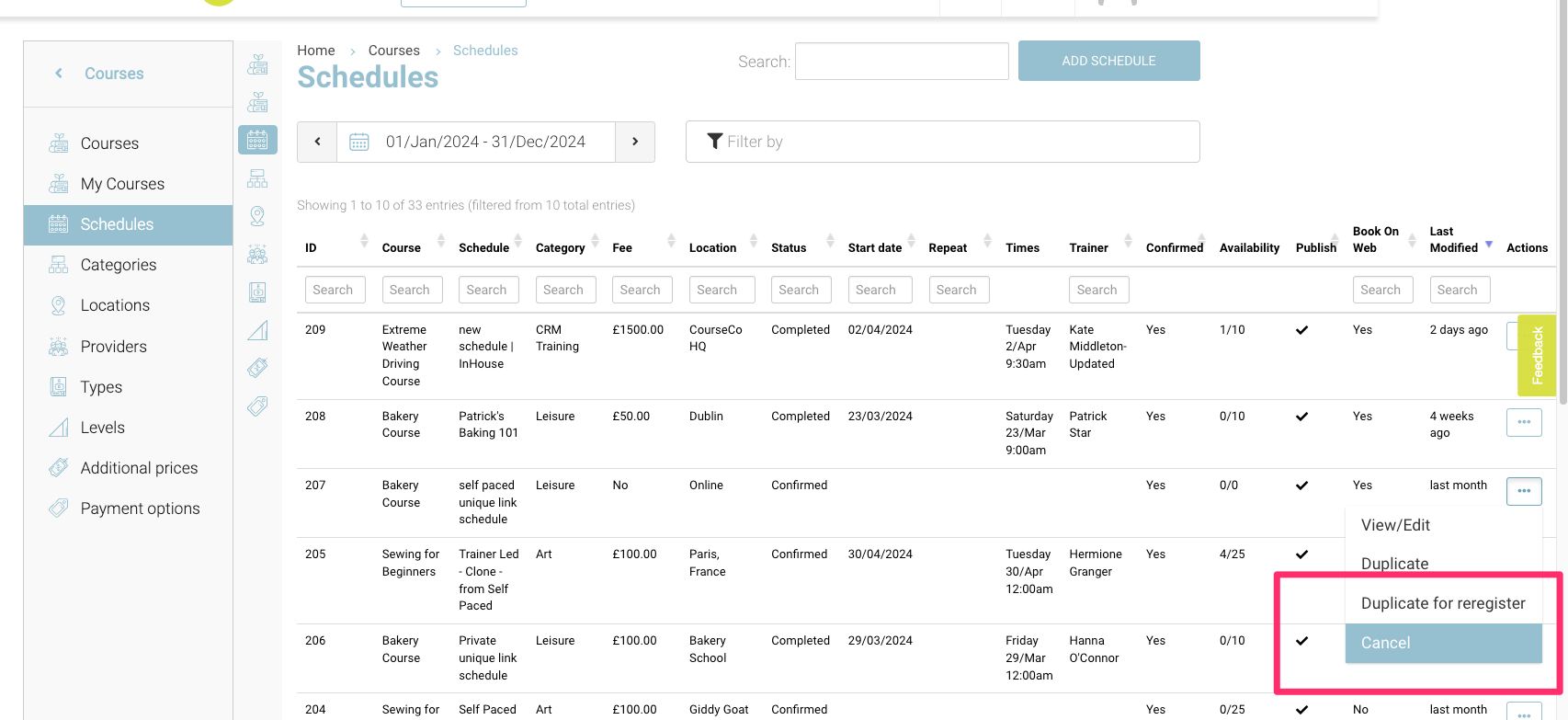Go to the next date range using right arrow
The height and width of the screenshot is (720, 1568).
635,142
